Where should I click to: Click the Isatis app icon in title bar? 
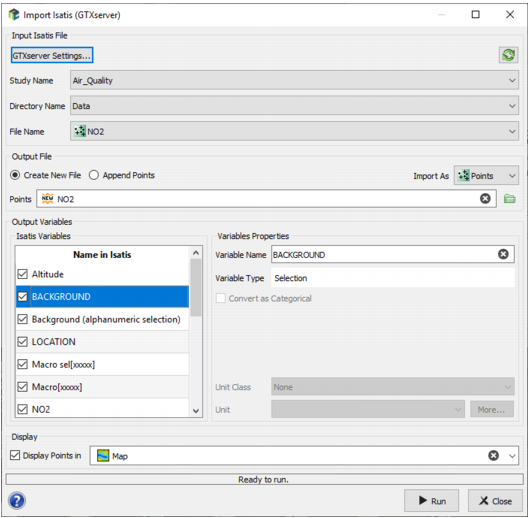point(14,15)
